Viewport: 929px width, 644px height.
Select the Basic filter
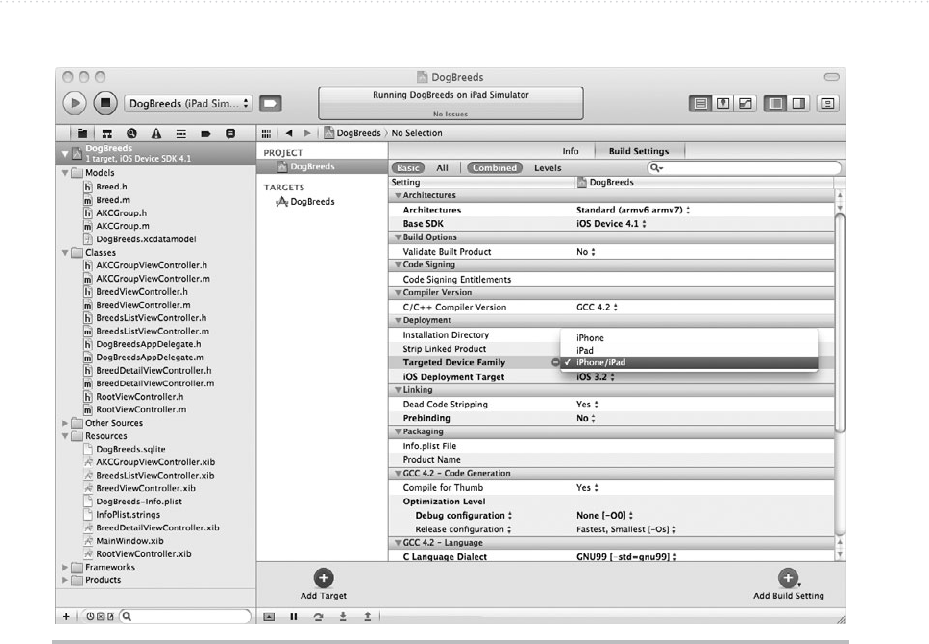(408, 168)
